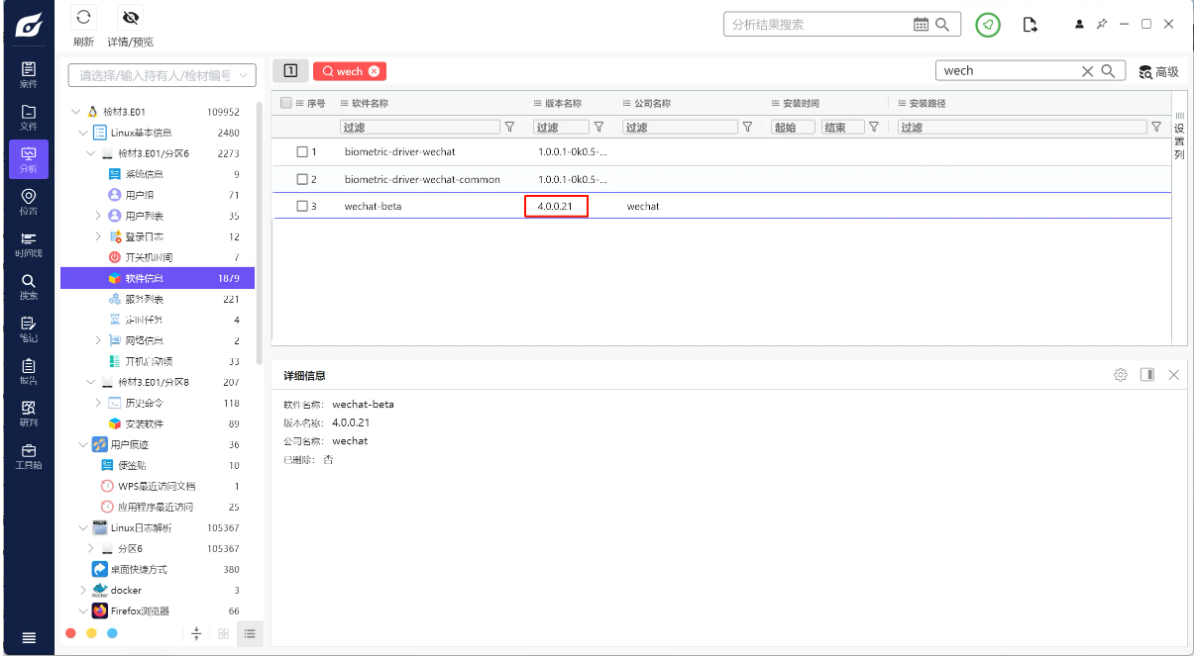This screenshot has width=1196, height=659.
Task: Expand the docker tree node
Action: [83, 590]
